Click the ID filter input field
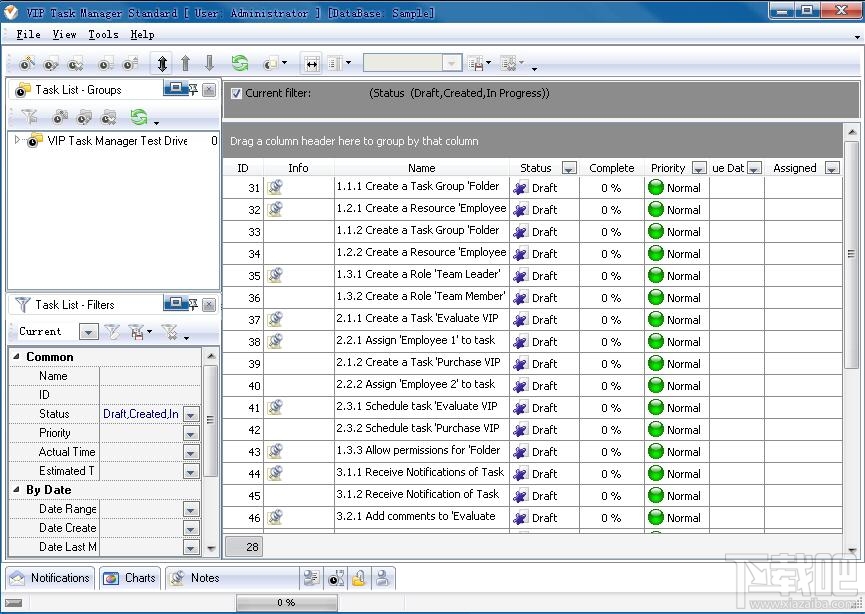This screenshot has width=865, height=614. pyautogui.click(x=150, y=395)
